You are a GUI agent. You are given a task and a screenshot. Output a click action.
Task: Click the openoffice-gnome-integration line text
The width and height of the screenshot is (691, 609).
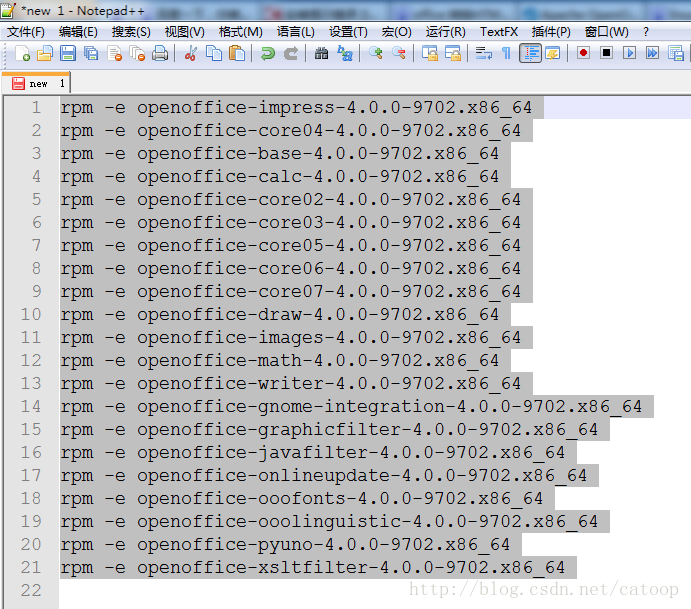tap(351, 406)
